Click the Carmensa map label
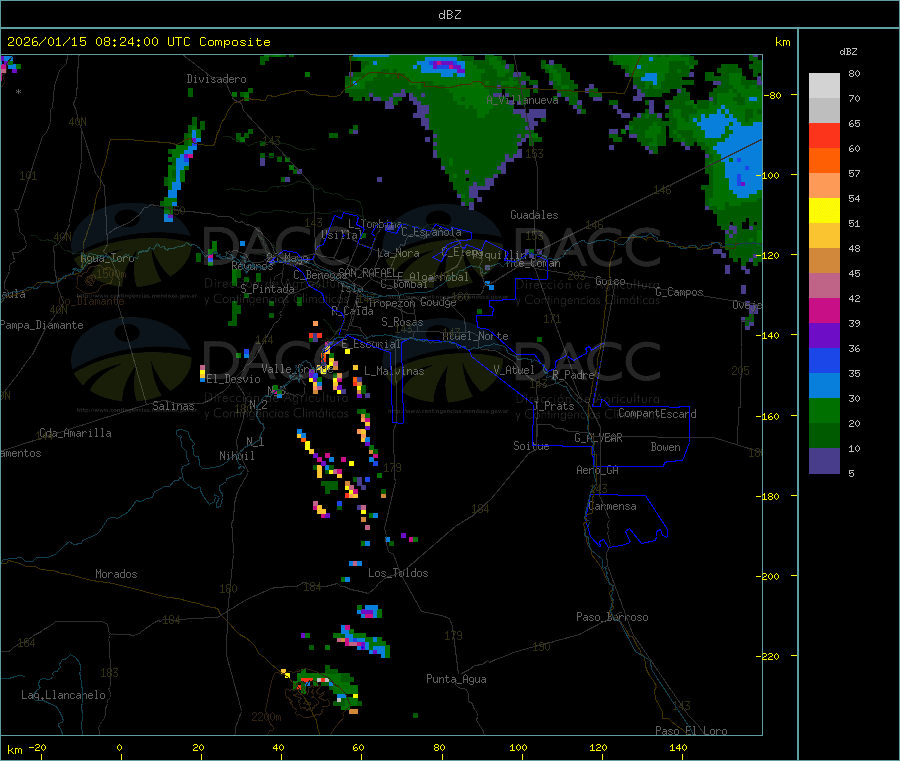The width and height of the screenshot is (900, 761). click(x=612, y=506)
